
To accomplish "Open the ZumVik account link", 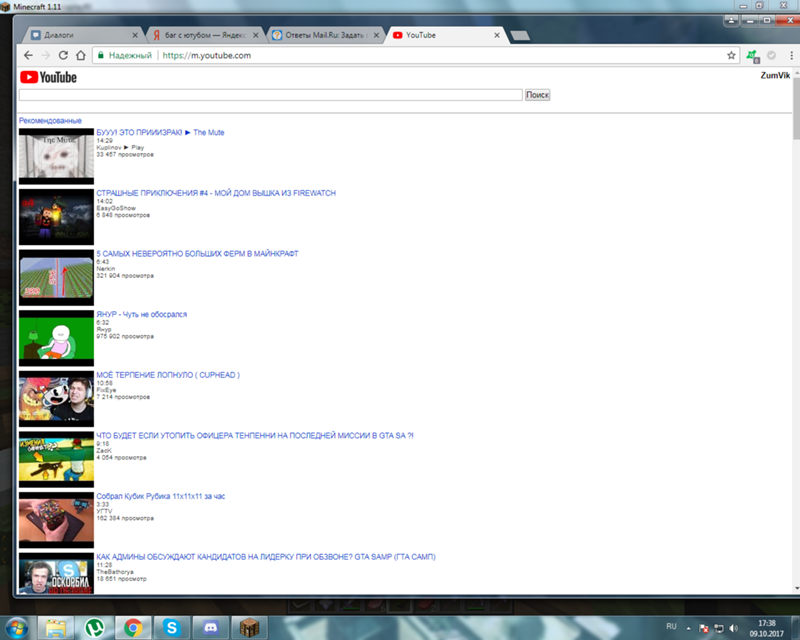I will click(775, 76).
